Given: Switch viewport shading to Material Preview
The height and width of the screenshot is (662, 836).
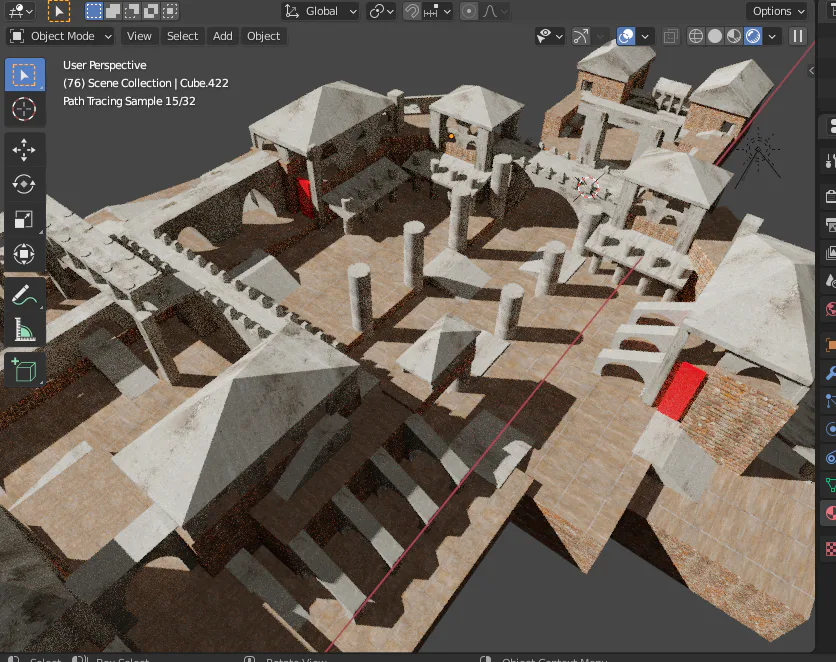Looking at the screenshot, I should point(734,36).
